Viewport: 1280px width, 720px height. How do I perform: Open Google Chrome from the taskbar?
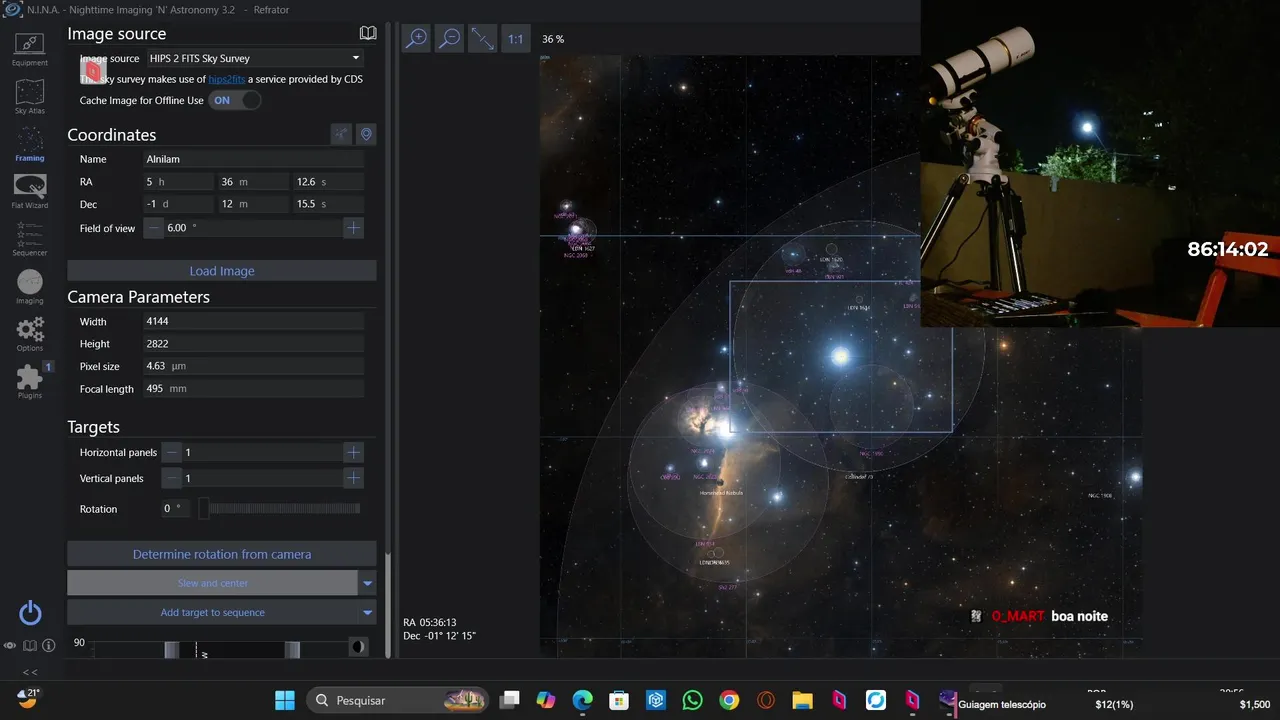point(729,700)
